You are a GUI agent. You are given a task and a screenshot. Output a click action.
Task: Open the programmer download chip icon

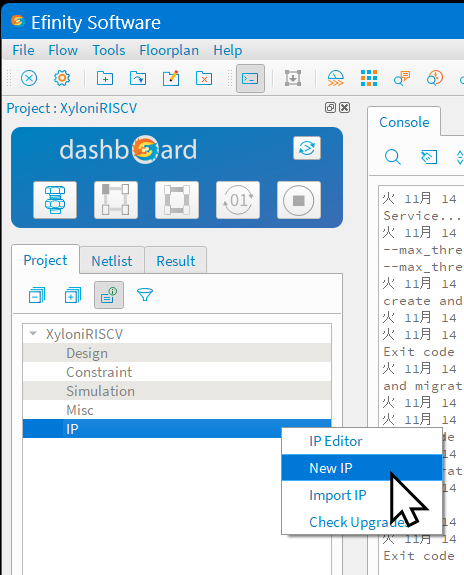tap(293, 78)
